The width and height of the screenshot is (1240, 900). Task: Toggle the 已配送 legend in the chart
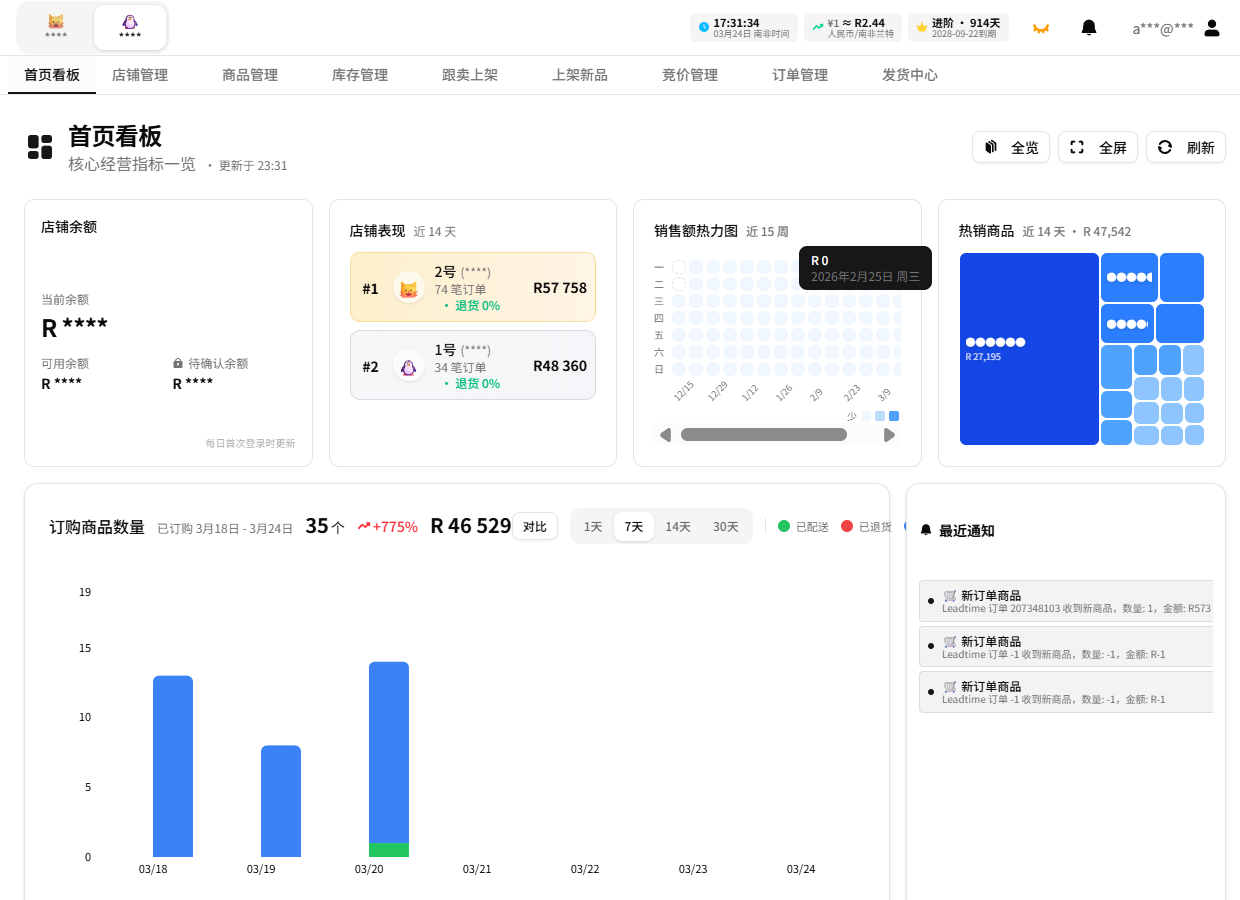tap(804, 527)
